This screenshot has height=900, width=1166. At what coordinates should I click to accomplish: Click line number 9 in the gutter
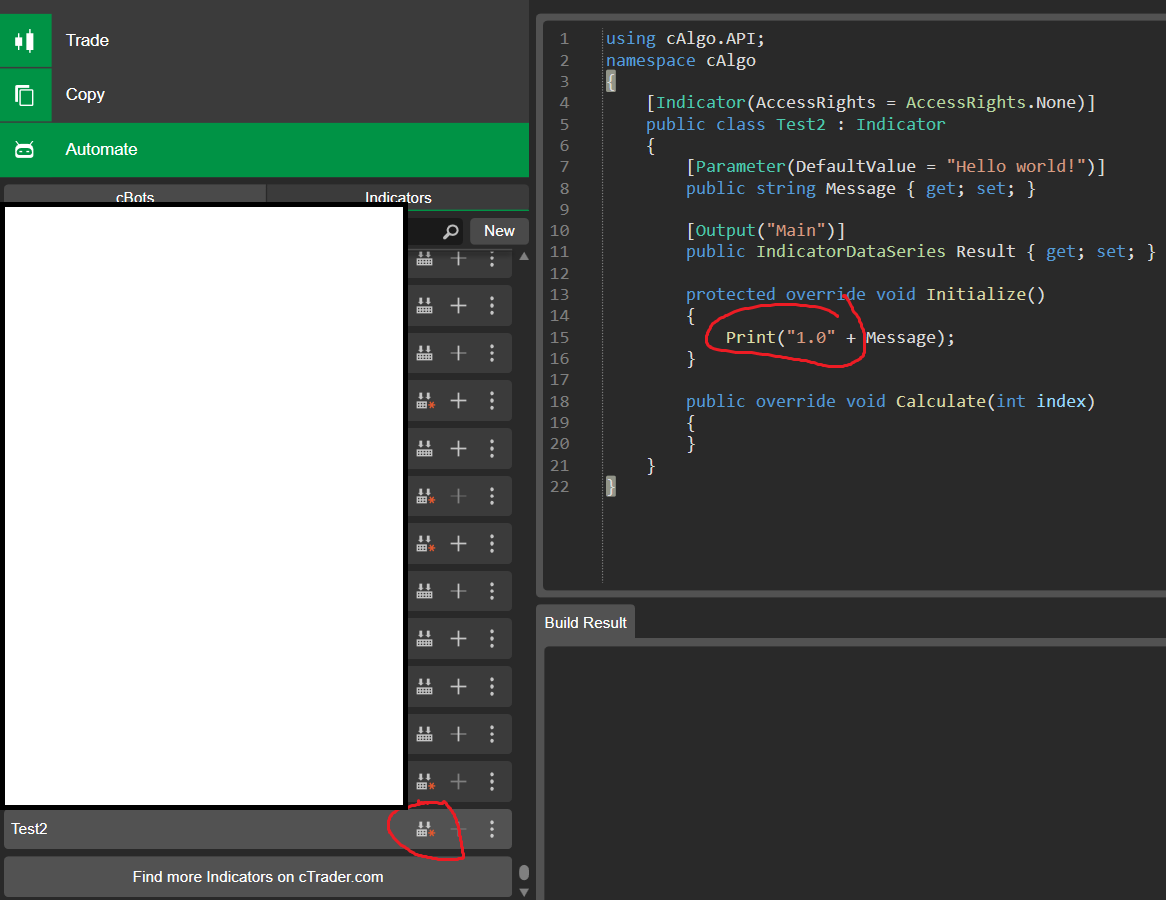click(564, 210)
